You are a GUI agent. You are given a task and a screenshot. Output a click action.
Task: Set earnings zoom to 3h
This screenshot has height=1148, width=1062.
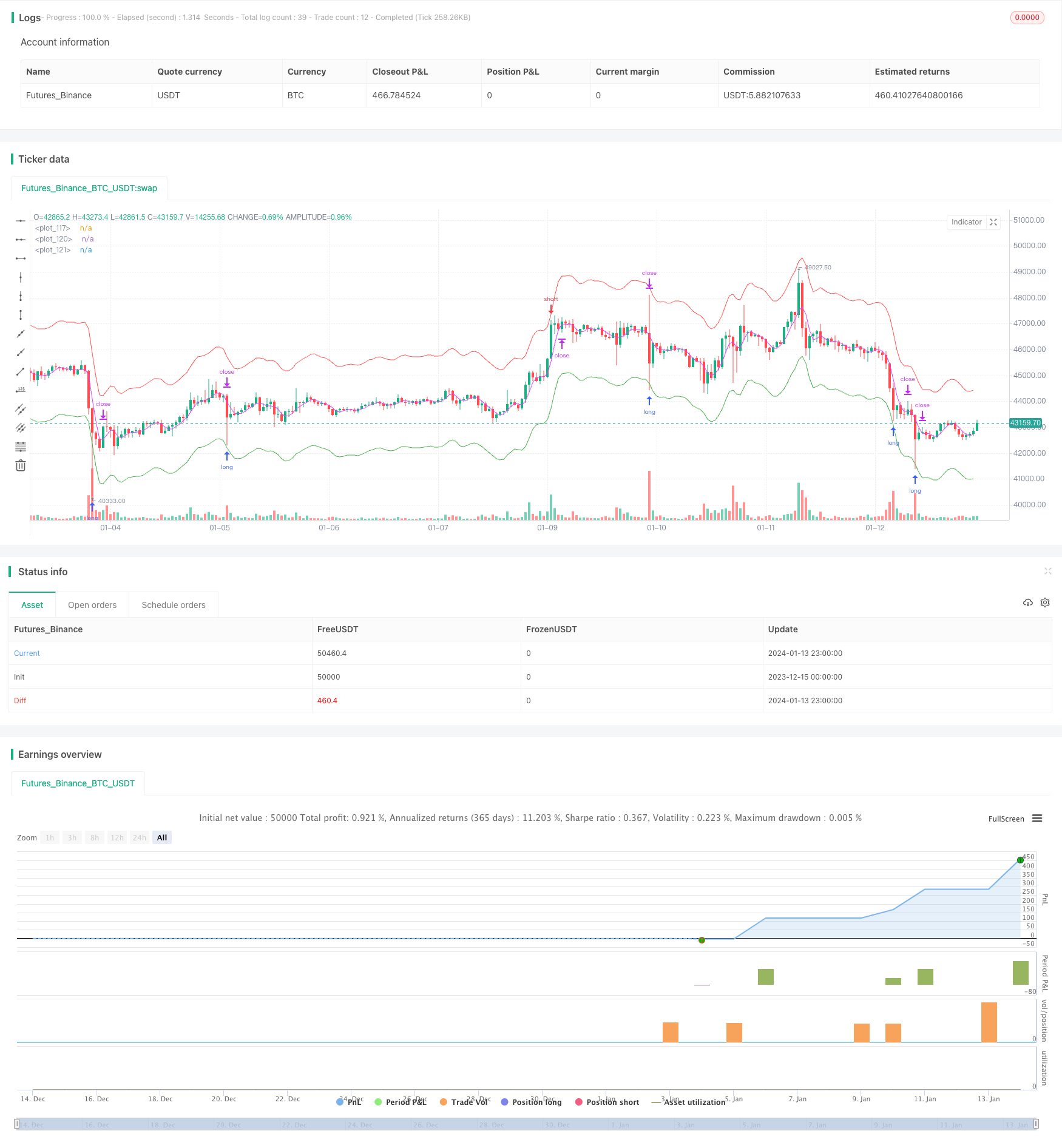pyautogui.click(x=72, y=837)
